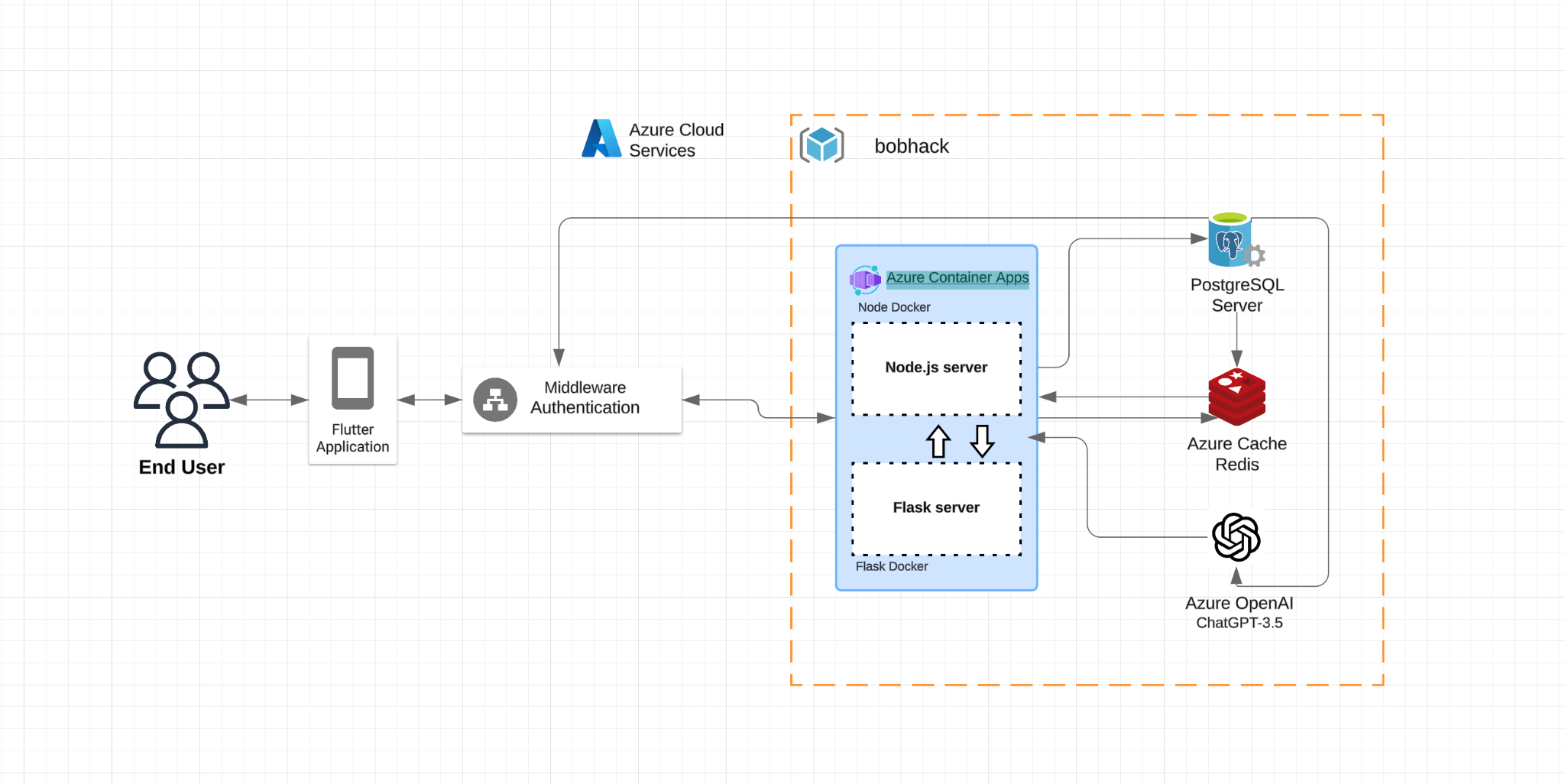Screen dimensions: 1565x784
Task: Select the "End User" label
Action: pos(182,467)
